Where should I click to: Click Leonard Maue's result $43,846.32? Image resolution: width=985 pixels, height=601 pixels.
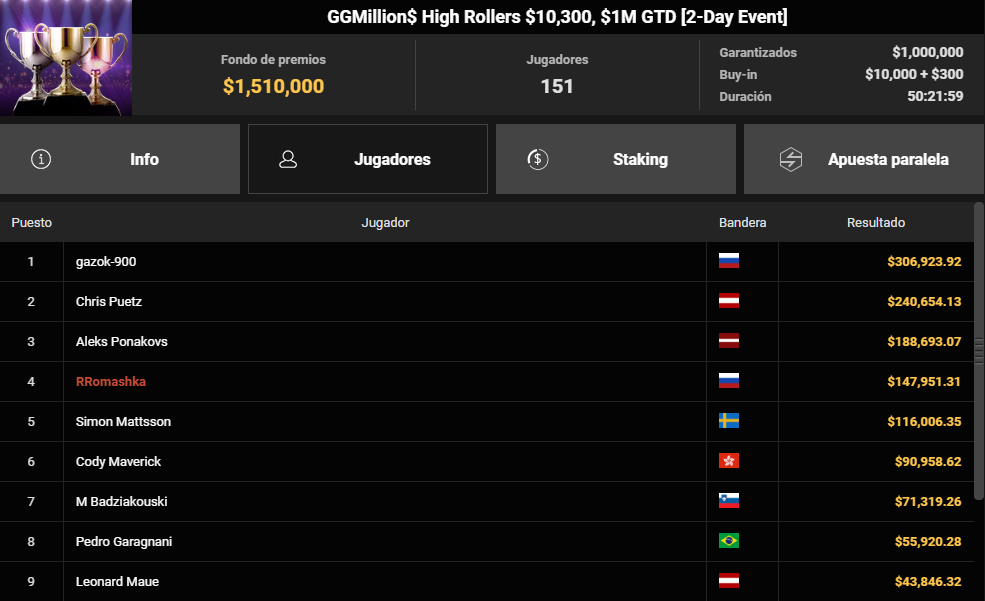928,582
